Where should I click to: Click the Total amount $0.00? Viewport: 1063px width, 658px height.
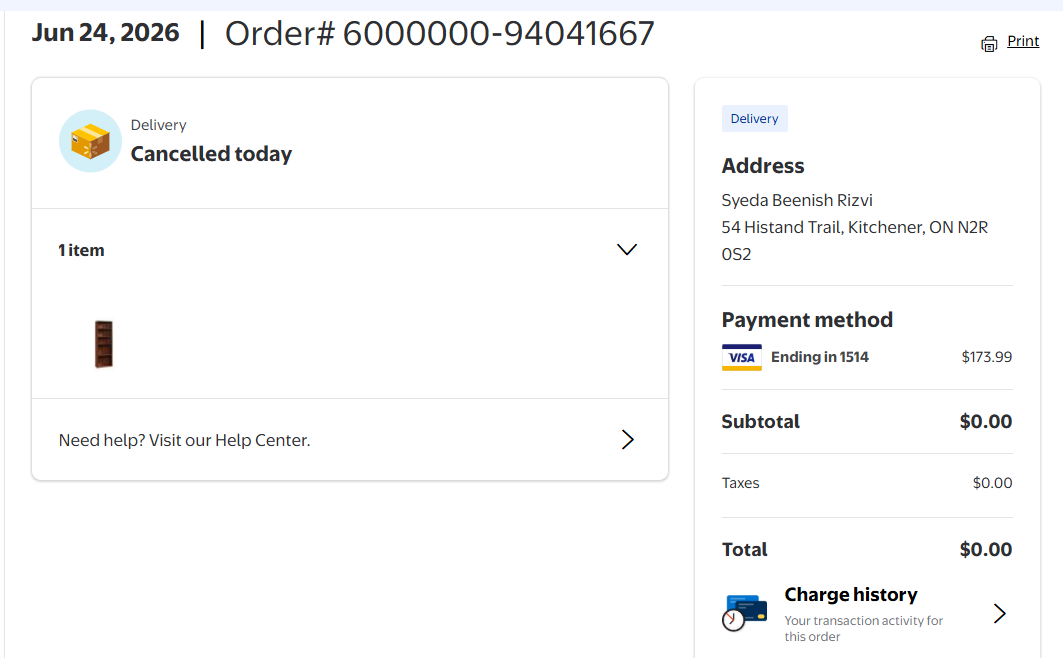(986, 550)
